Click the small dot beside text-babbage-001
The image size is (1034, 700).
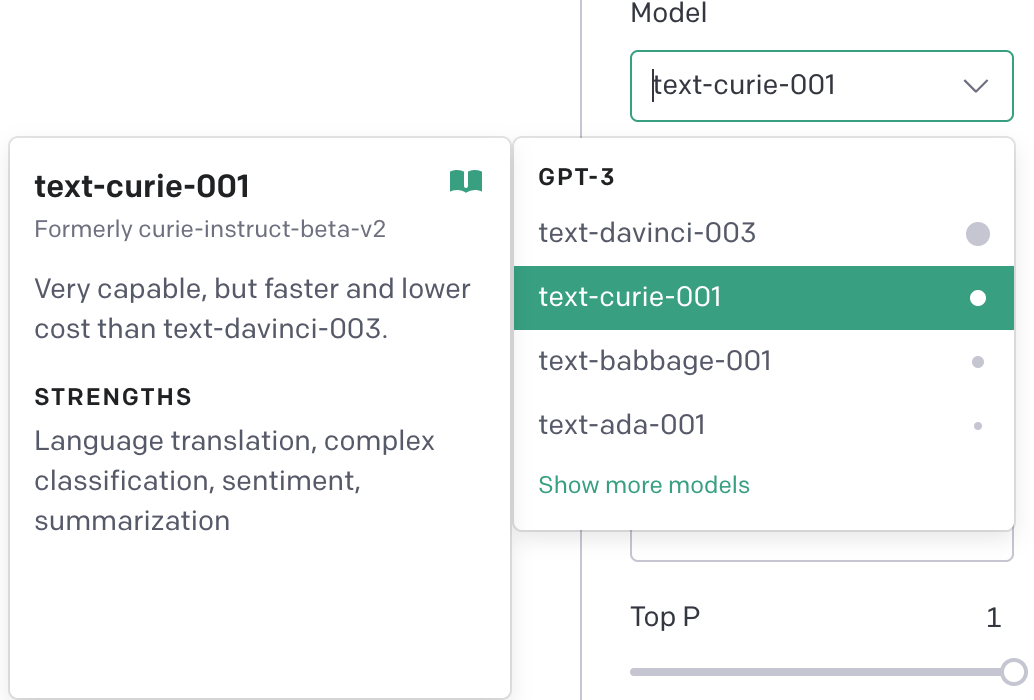(978, 362)
